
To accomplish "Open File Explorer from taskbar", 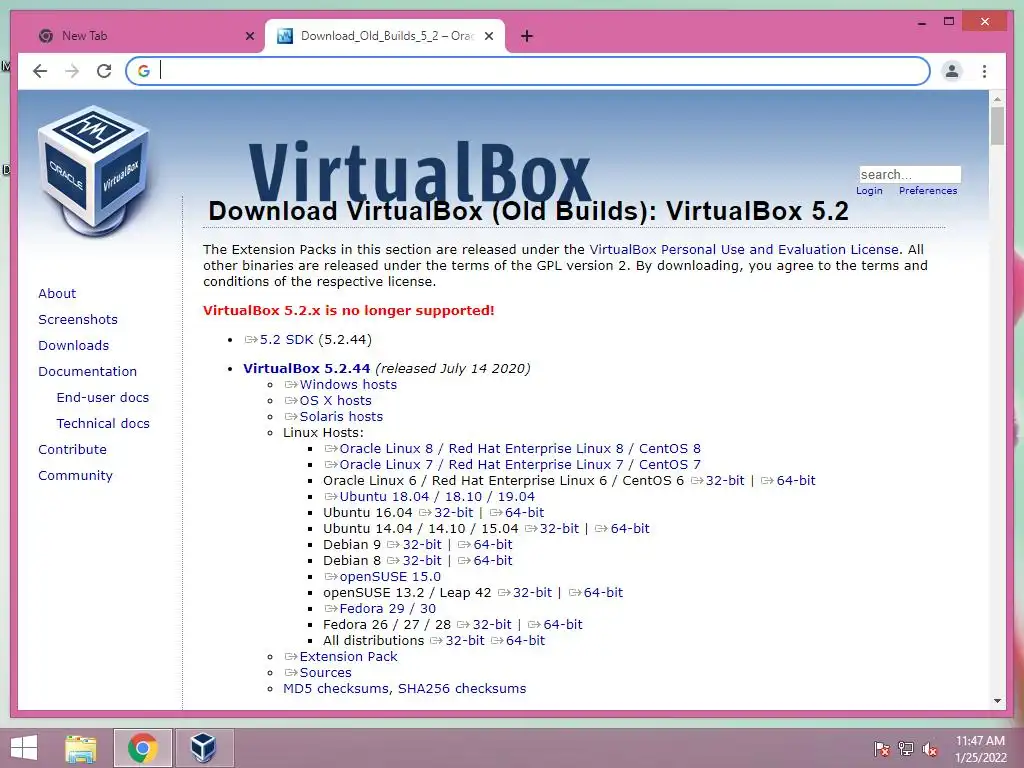I will coord(80,748).
